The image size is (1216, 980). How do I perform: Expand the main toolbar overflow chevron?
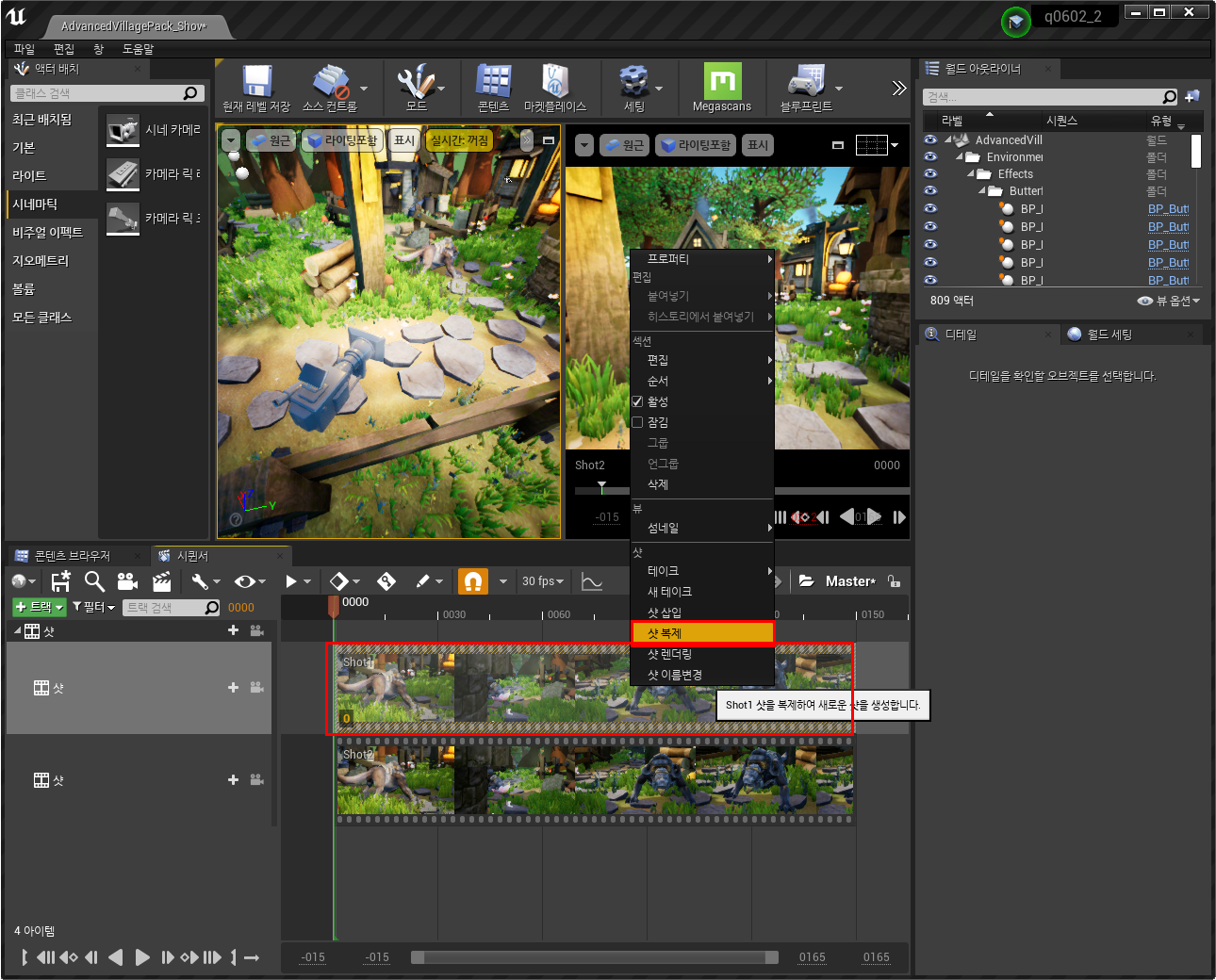[x=899, y=88]
